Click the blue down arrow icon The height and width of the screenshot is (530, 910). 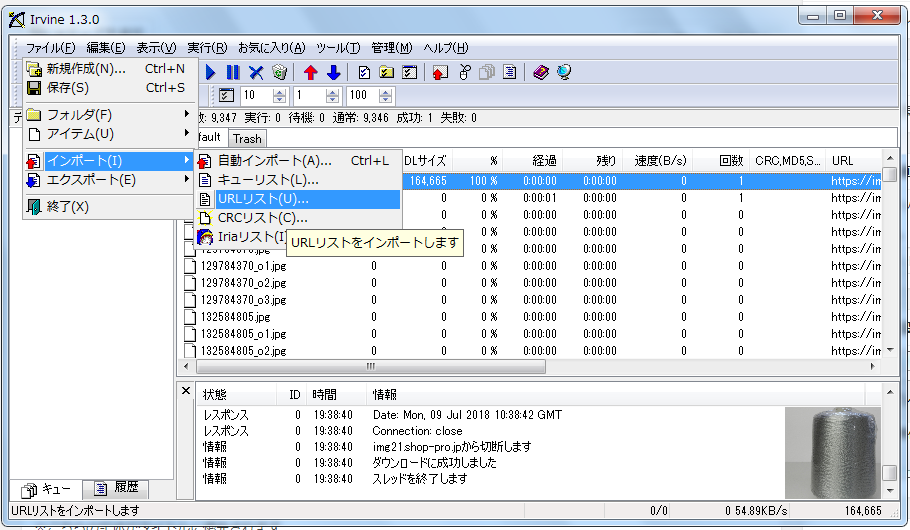point(333,72)
